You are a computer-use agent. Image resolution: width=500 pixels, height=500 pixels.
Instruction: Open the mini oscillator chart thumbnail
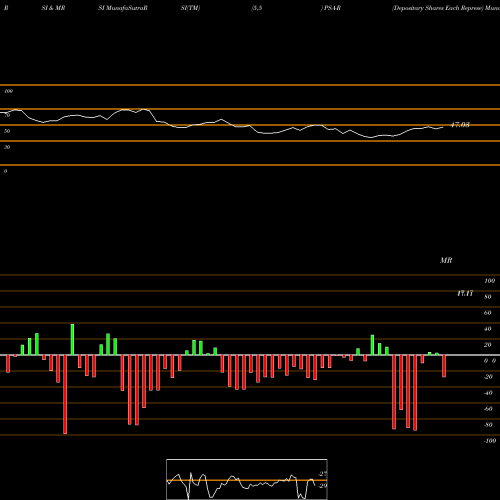[x=247, y=479]
